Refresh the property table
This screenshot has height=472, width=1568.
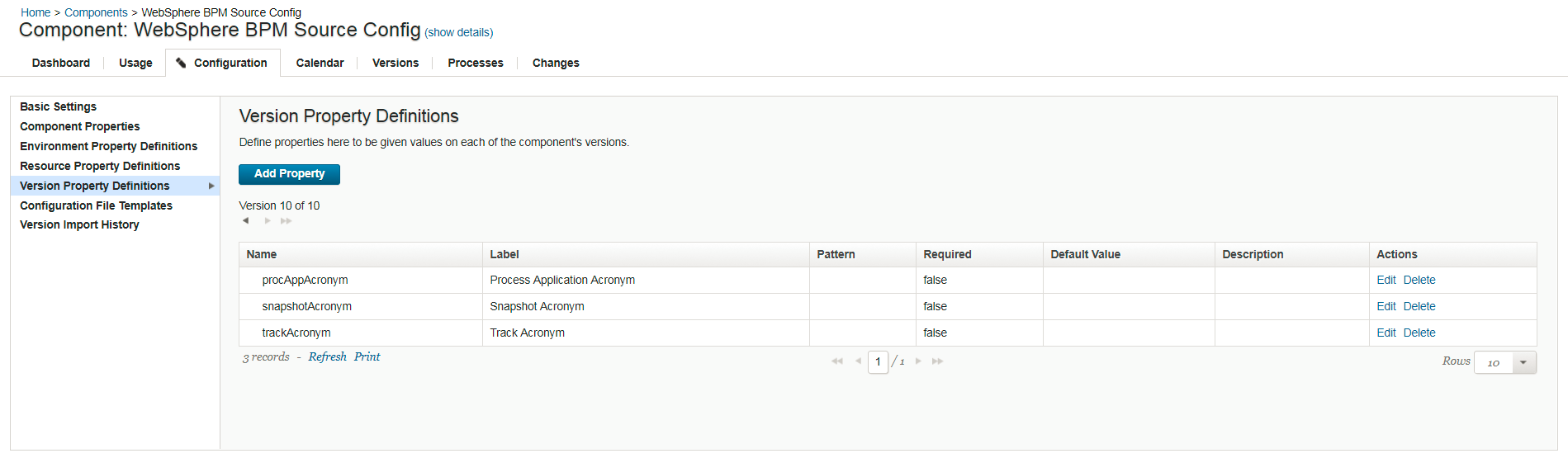click(x=327, y=357)
